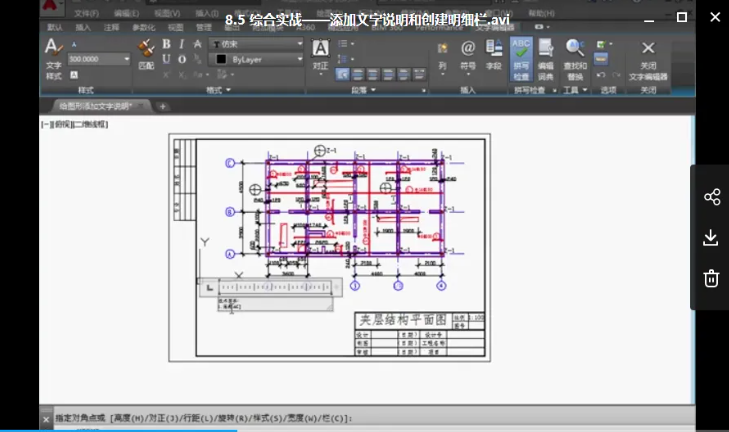The width and height of the screenshot is (729, 432).
Task: Enable the 拼写检查 spell check button
Action: (x=521, y=60)
